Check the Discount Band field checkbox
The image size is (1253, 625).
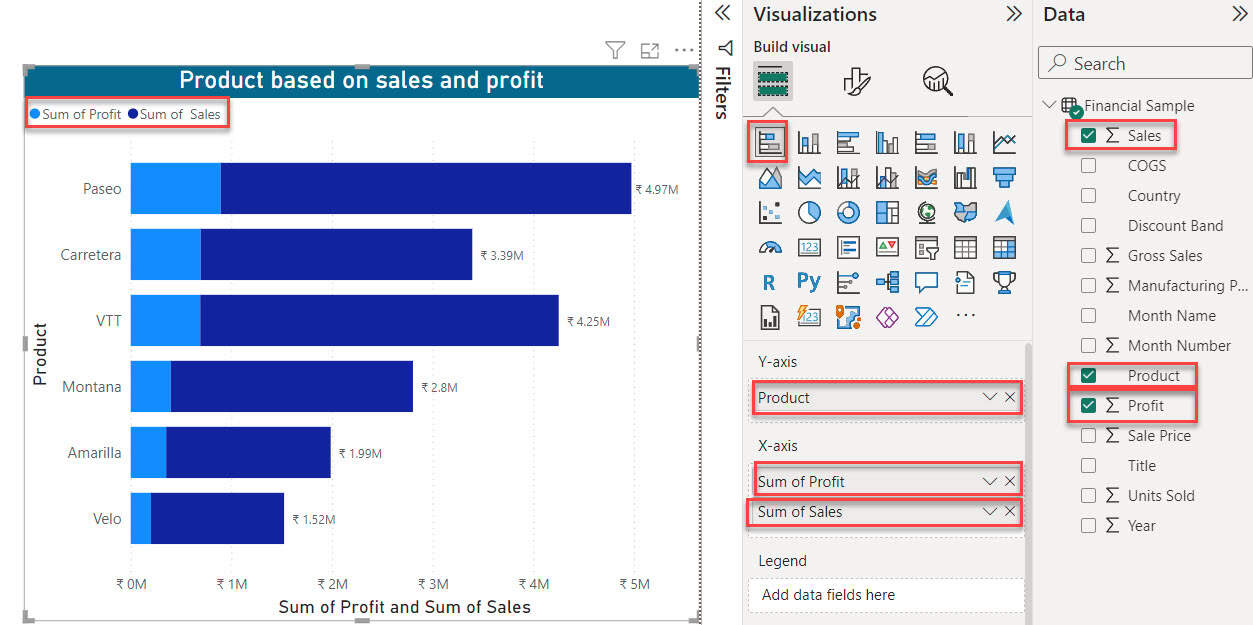click(x=1089, y=225)
